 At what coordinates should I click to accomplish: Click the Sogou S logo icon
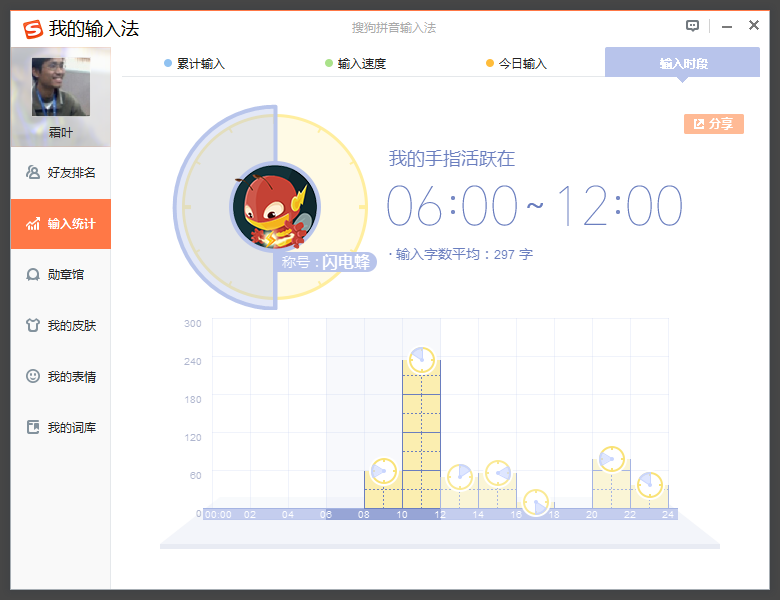33,29
